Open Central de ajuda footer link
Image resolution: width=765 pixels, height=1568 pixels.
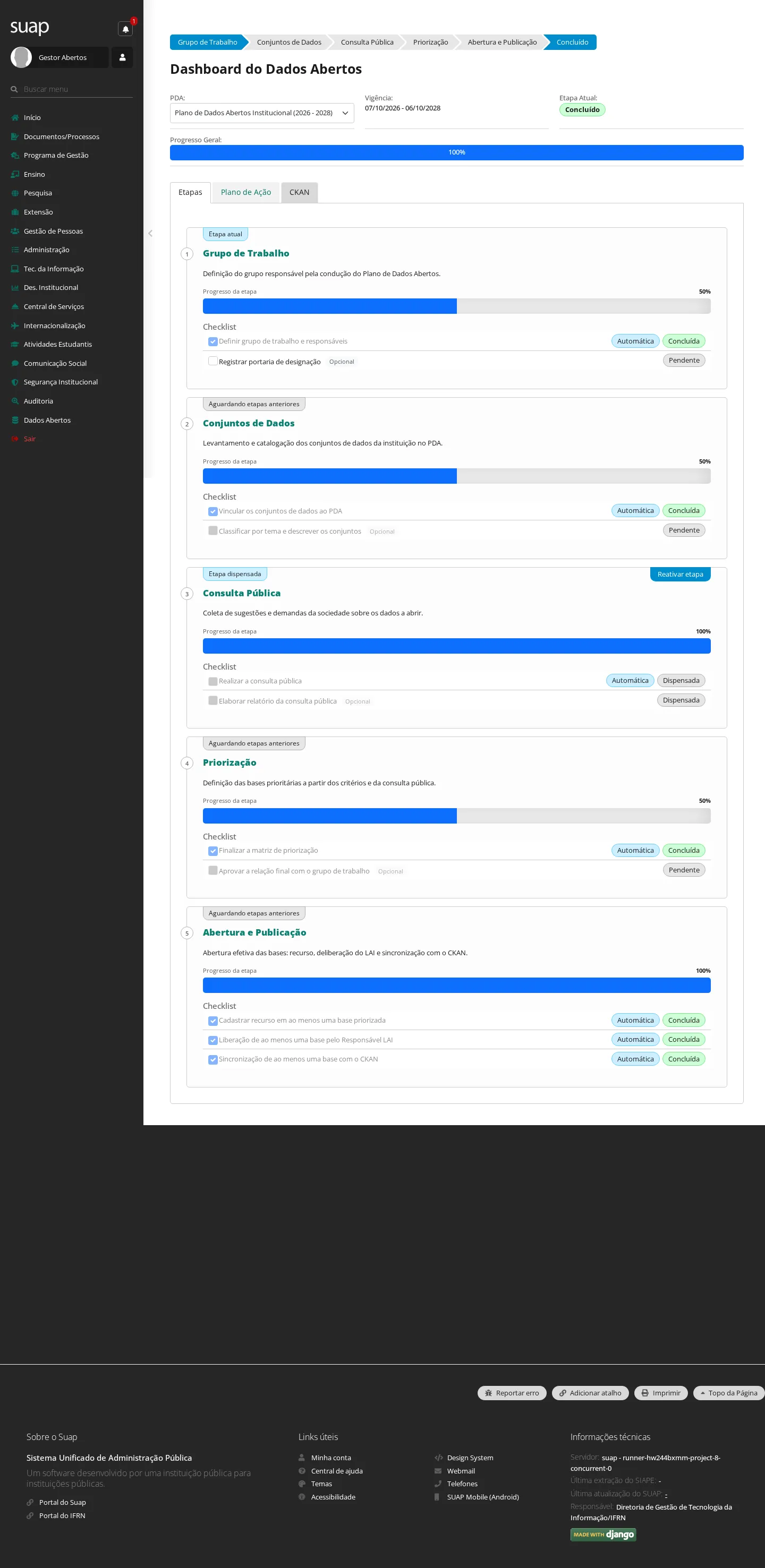point(337,1471)
